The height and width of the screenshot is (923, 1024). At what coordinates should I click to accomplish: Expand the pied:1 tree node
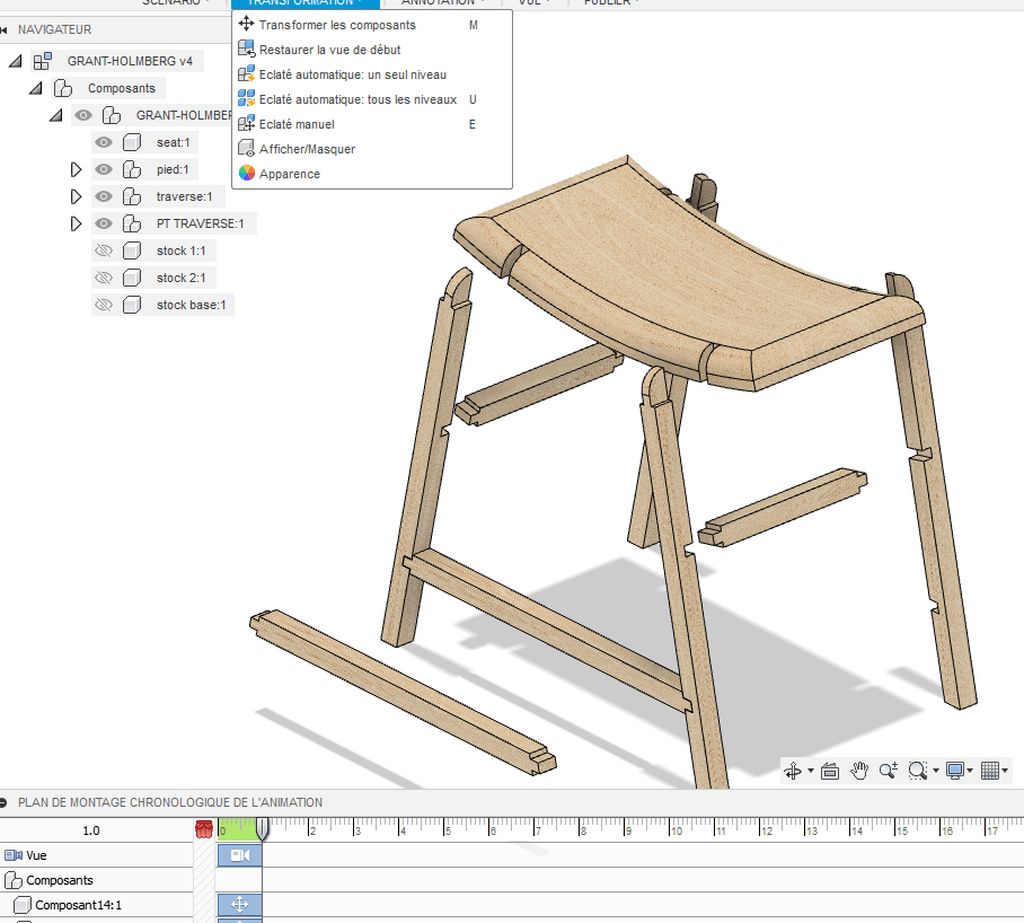[x=76, y=170]
